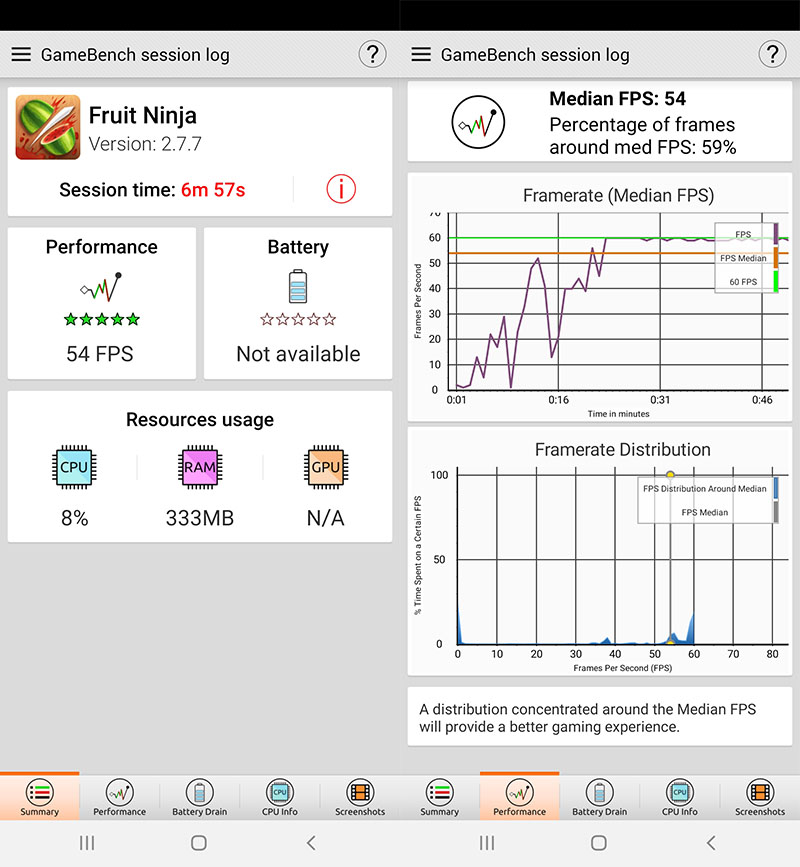800x867 pixels.
Task: Select Battery Drain tab on right screen
Action: coord(600,796)
